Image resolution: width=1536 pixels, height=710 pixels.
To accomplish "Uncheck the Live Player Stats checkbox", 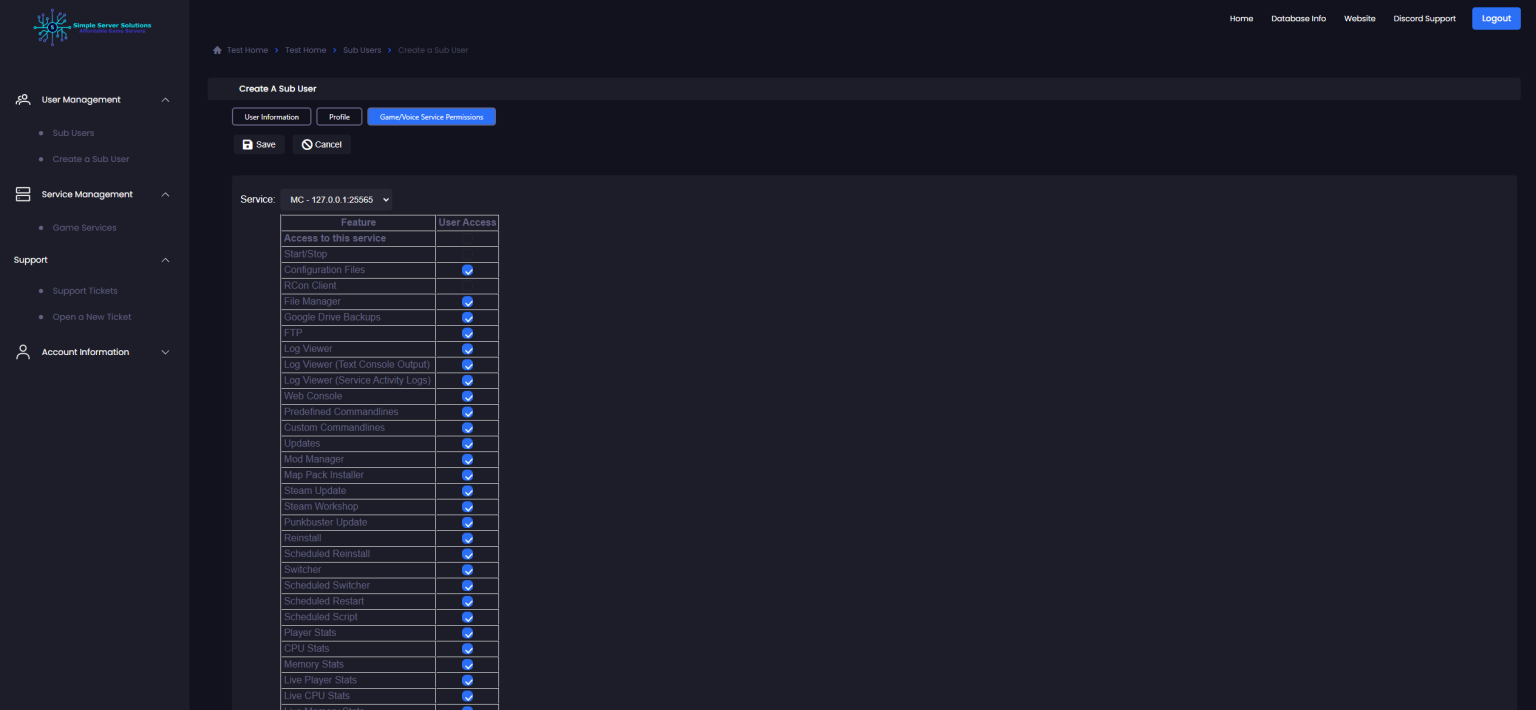I will [x=467, y=681].
